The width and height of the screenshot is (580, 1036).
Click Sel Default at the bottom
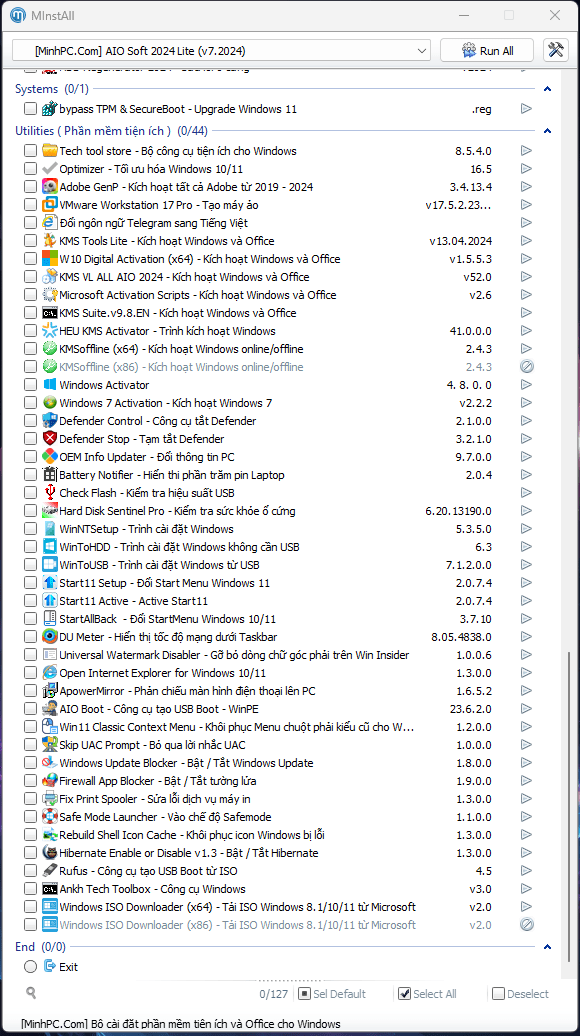[332, 994]
